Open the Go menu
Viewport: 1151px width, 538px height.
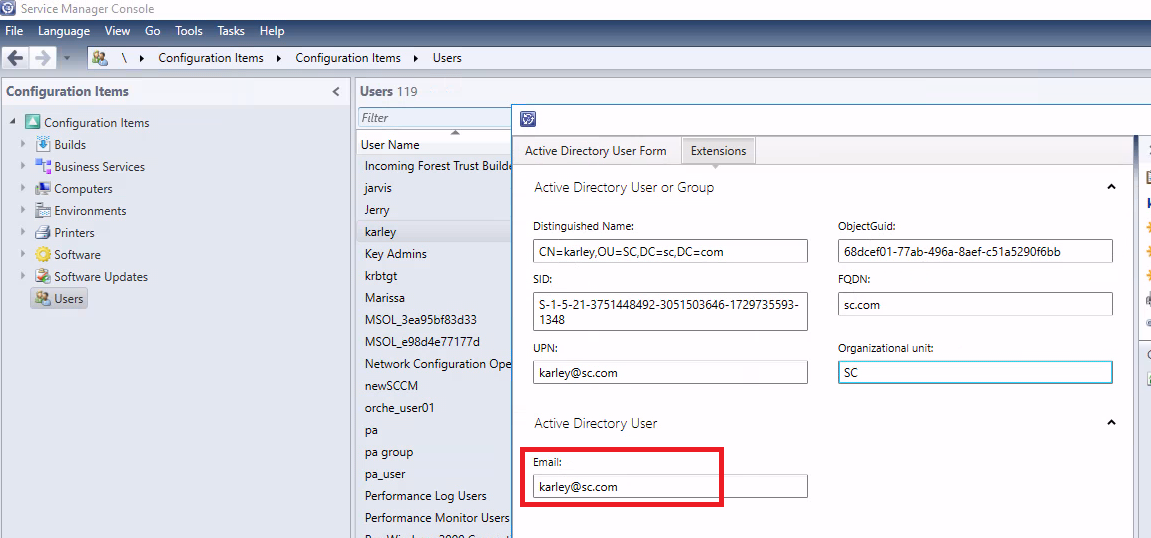pos(153,31)
